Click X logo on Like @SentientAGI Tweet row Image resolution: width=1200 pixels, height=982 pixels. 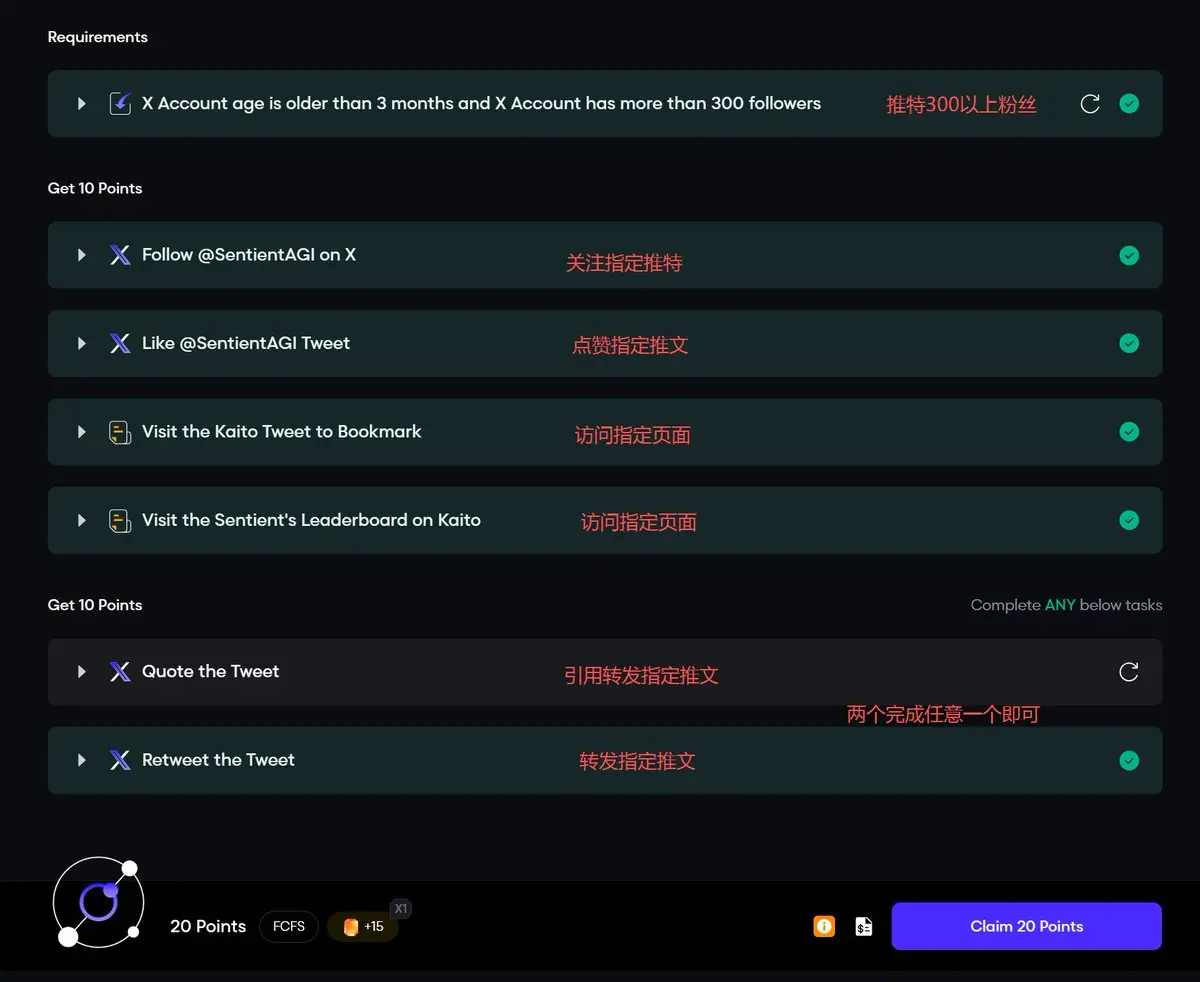pyautogui.click(x=120, y=343)
